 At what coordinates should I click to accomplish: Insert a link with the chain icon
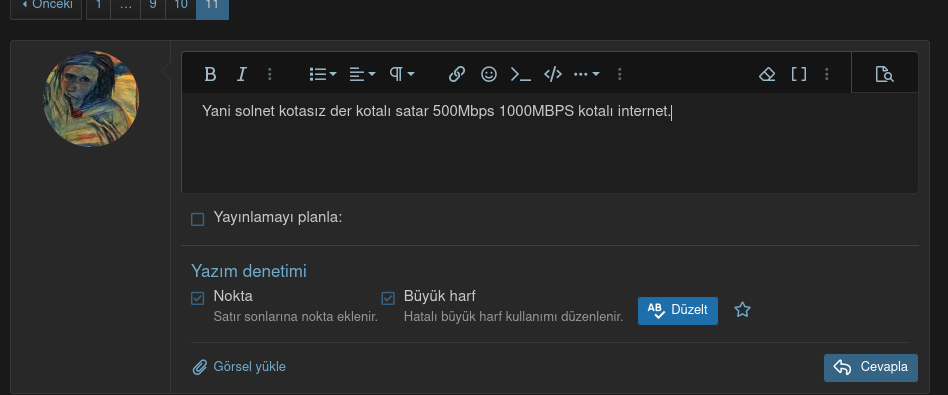tap(456, 74)
